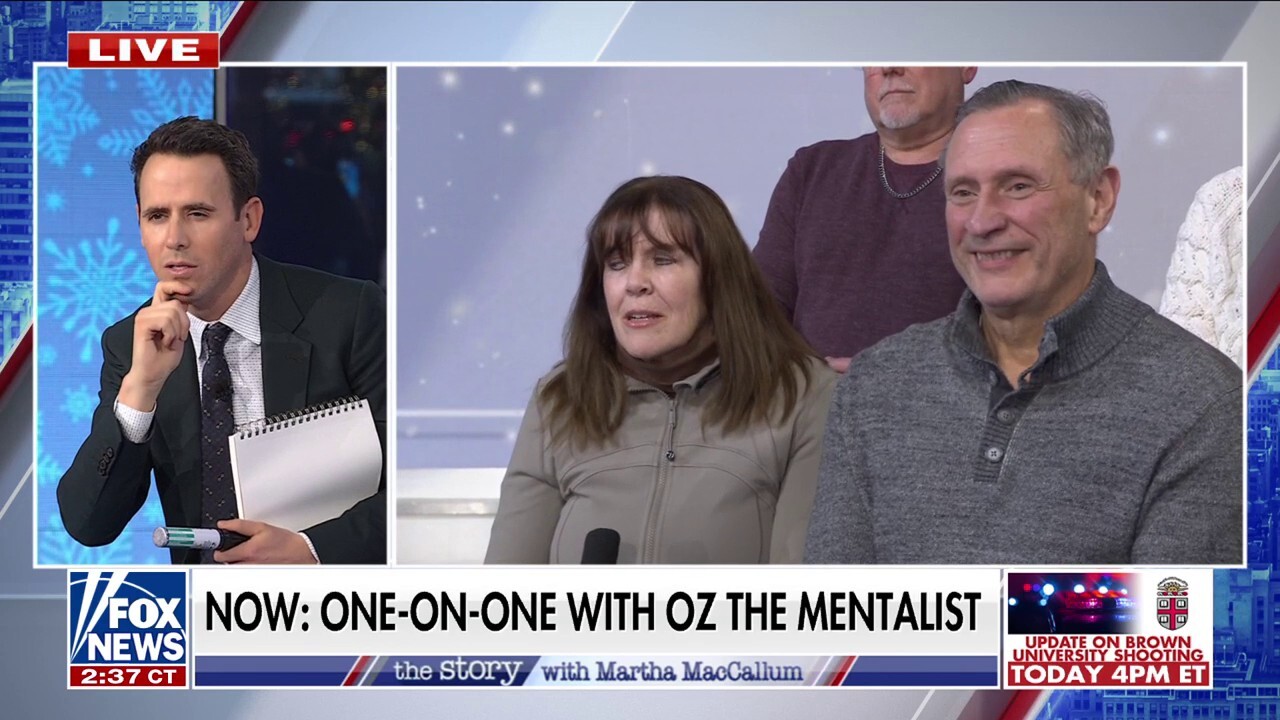Click the black microphone at bottom
1280x720 pixels.
click(x=601, y=546)
